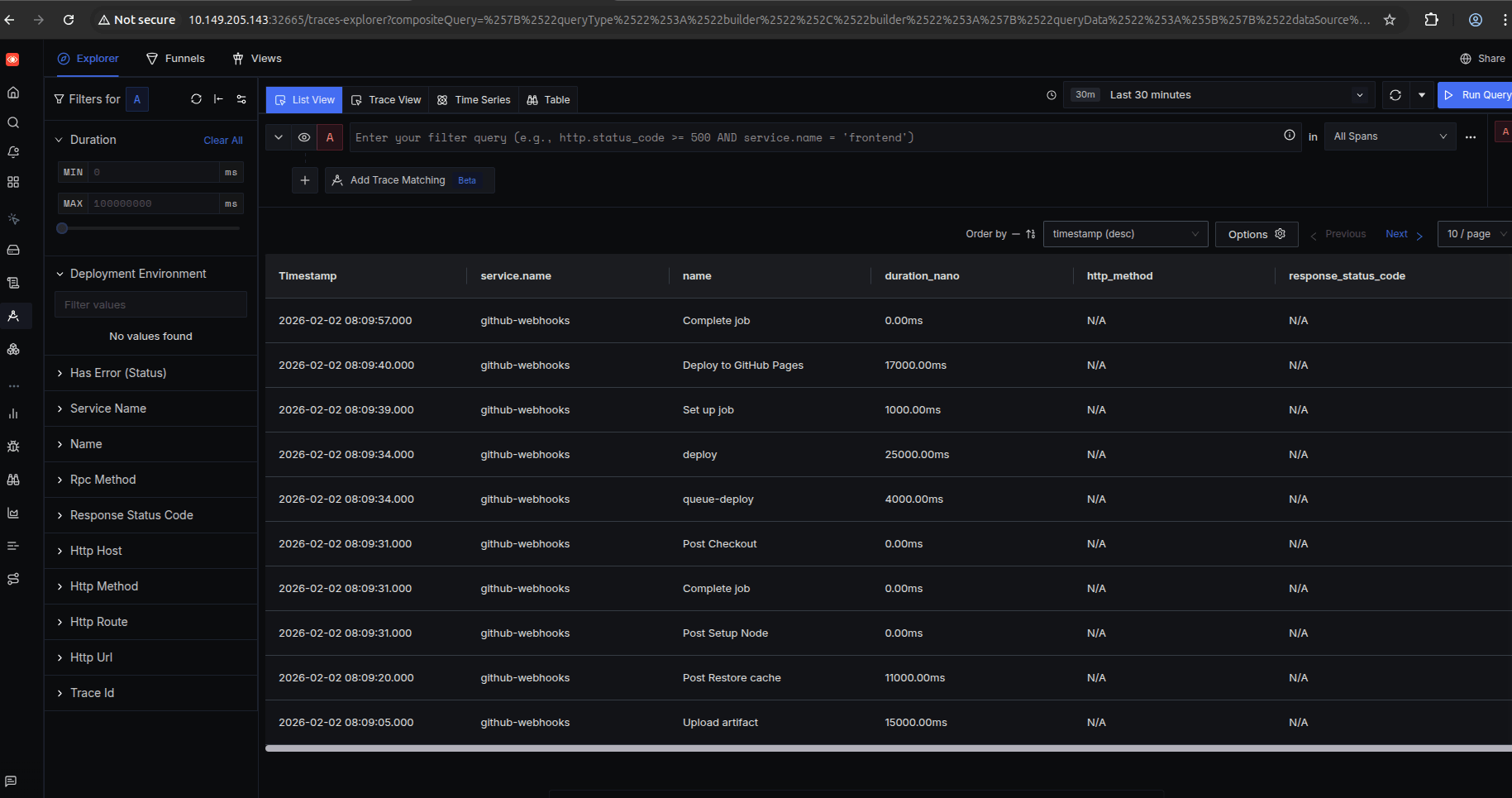Open the bar chart icon in sidebar
This screenshot has width=1512, height=798.
(13, 413)
